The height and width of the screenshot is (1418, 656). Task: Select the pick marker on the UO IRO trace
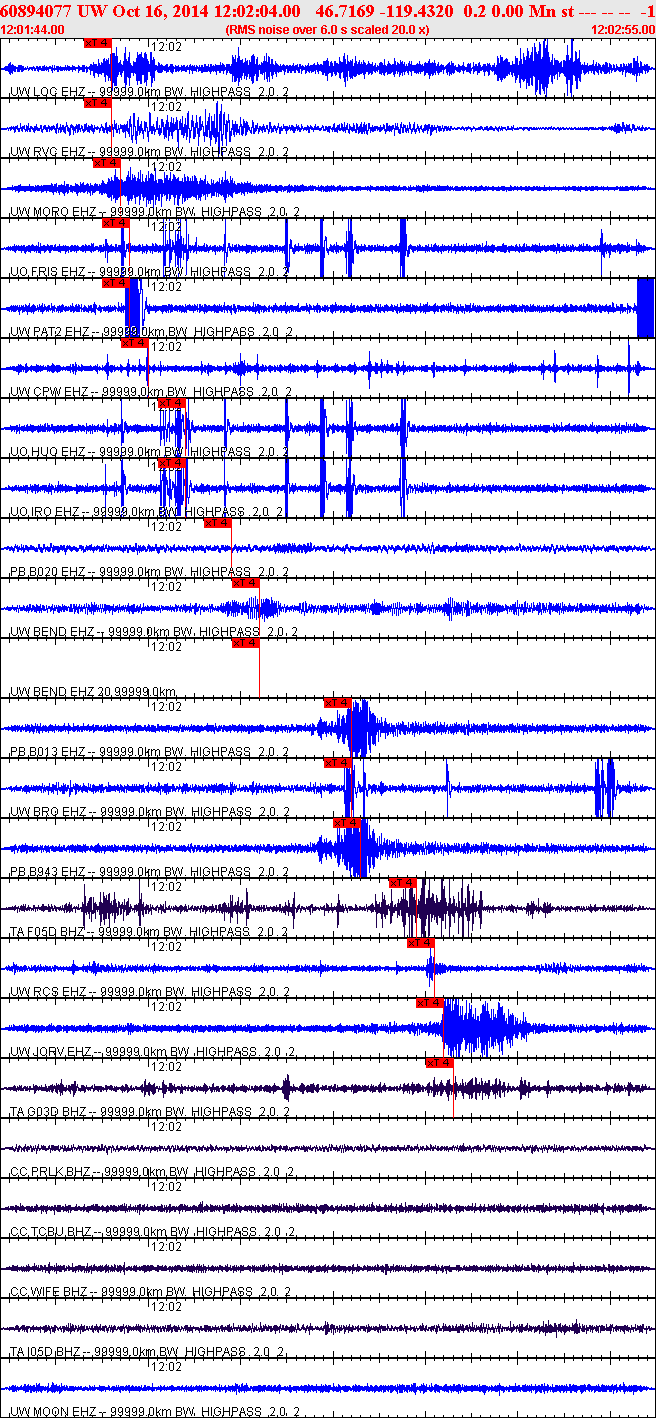pyautogui.click(x=171, y=463)
